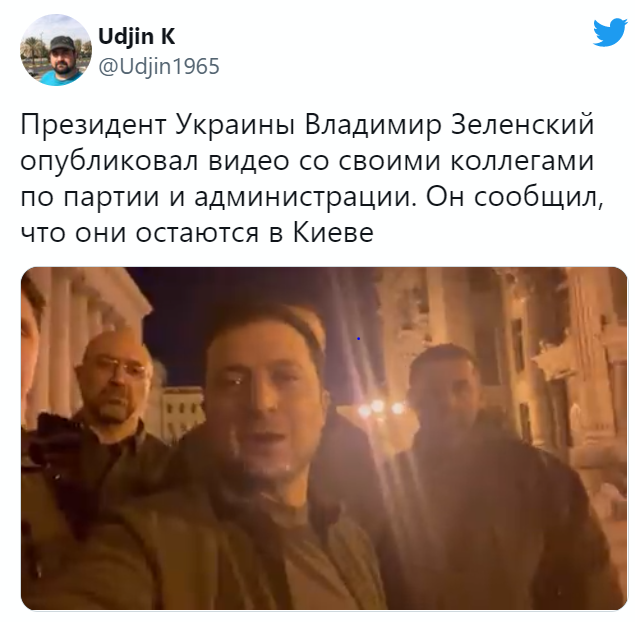Viewport: 635px width, 622px height.
Task: Click the distant white building in the video
Action: pyautogui.click(x=181, y=410)
